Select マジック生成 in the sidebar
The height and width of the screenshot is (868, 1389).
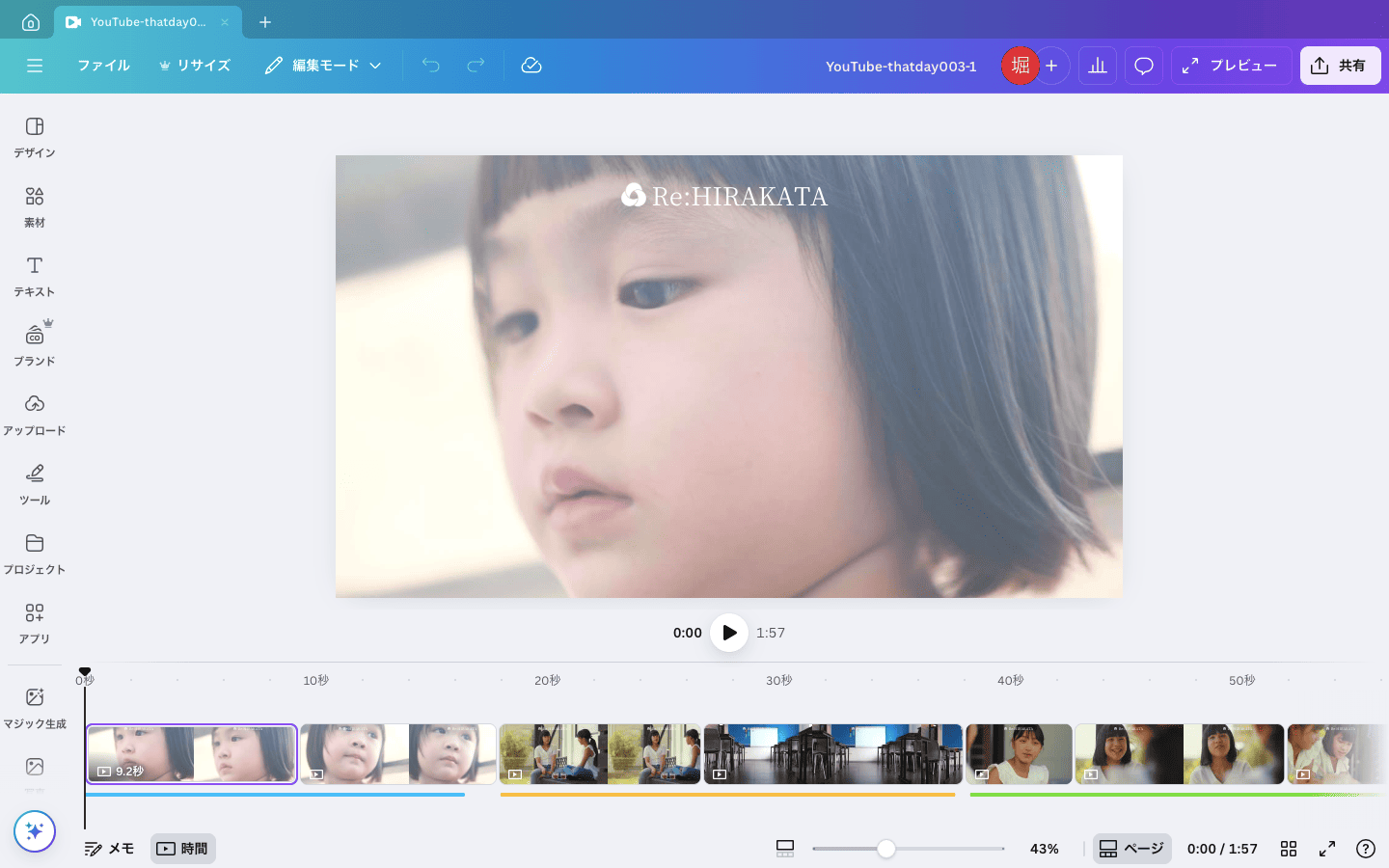tap(34, 707)
